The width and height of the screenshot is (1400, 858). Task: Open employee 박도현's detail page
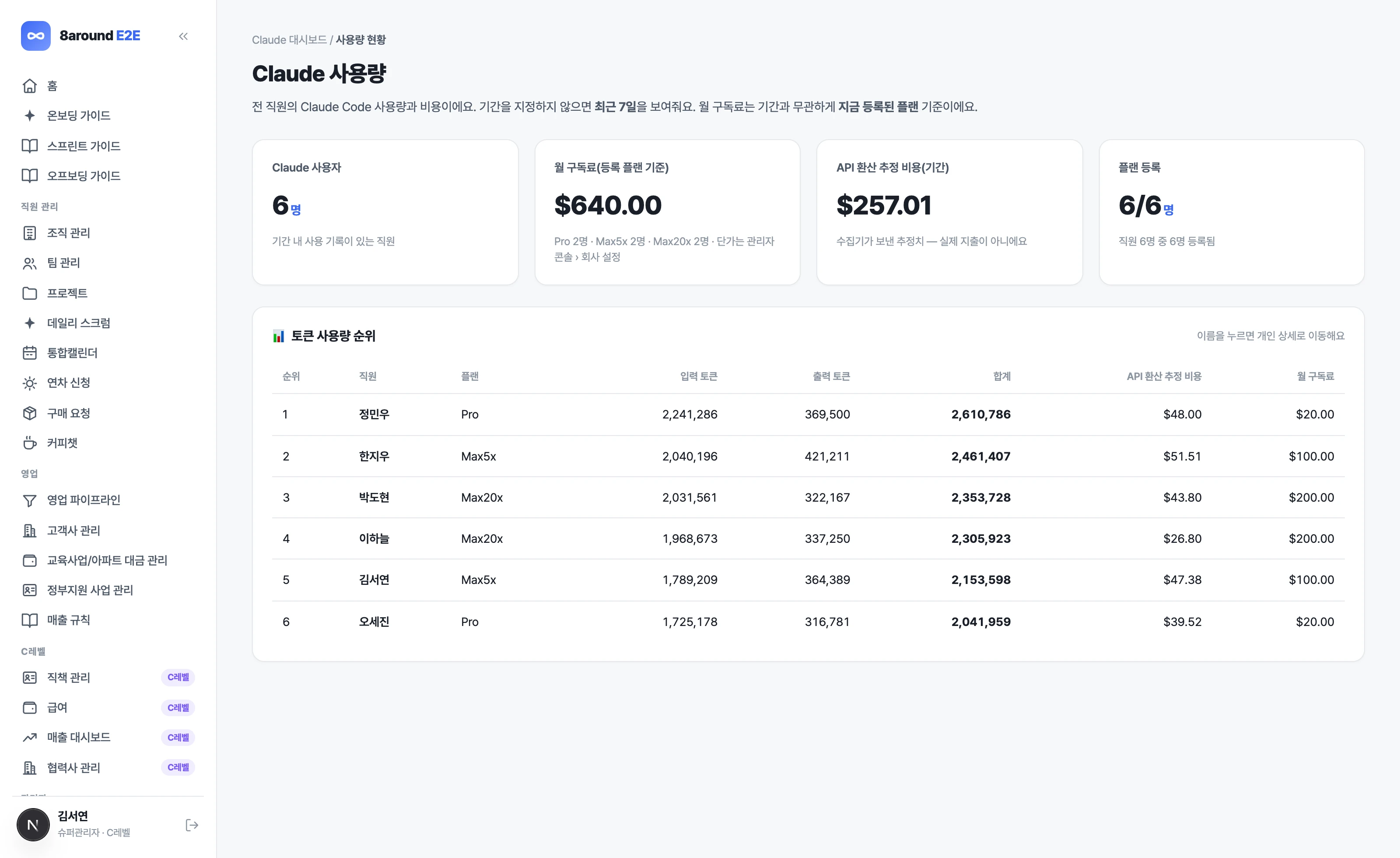point(374,498)
